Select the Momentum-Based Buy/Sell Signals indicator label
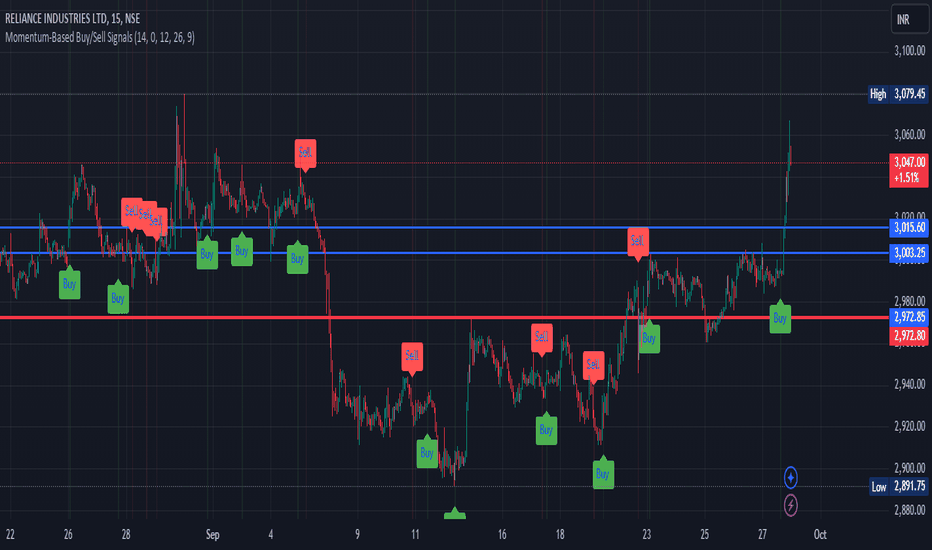The width and height of the screenshot is (932, 550). [99, 37]
